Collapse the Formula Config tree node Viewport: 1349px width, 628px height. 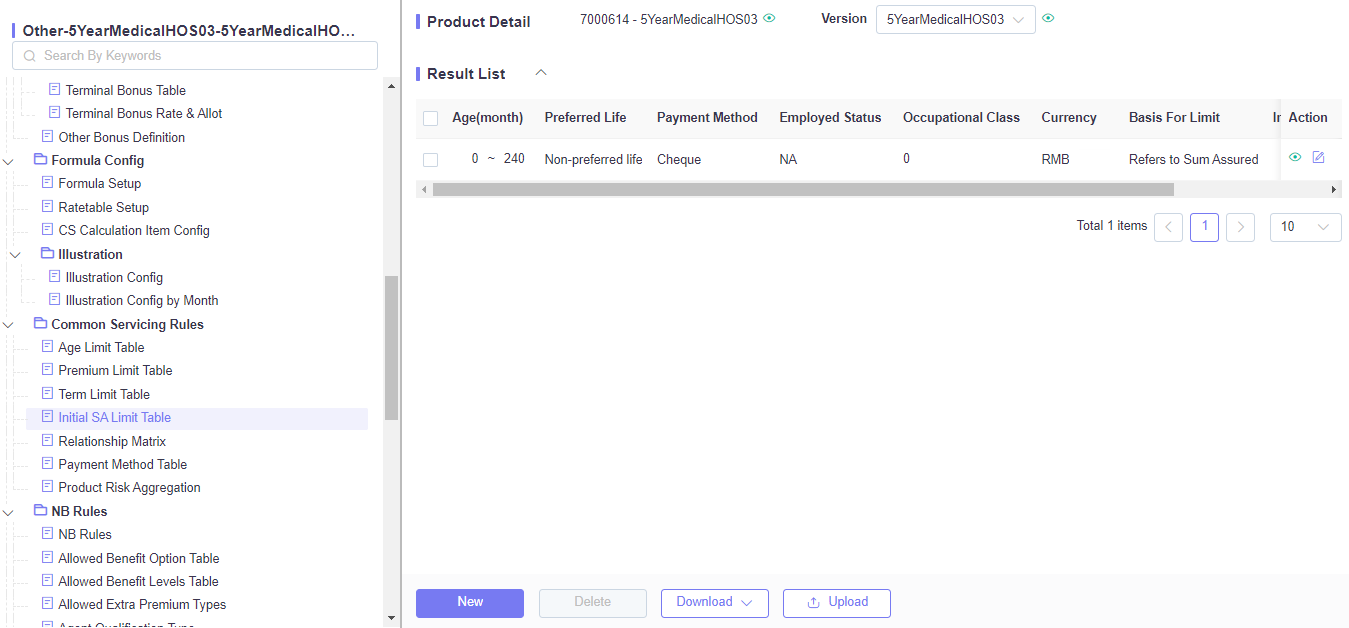pos(9,161)
